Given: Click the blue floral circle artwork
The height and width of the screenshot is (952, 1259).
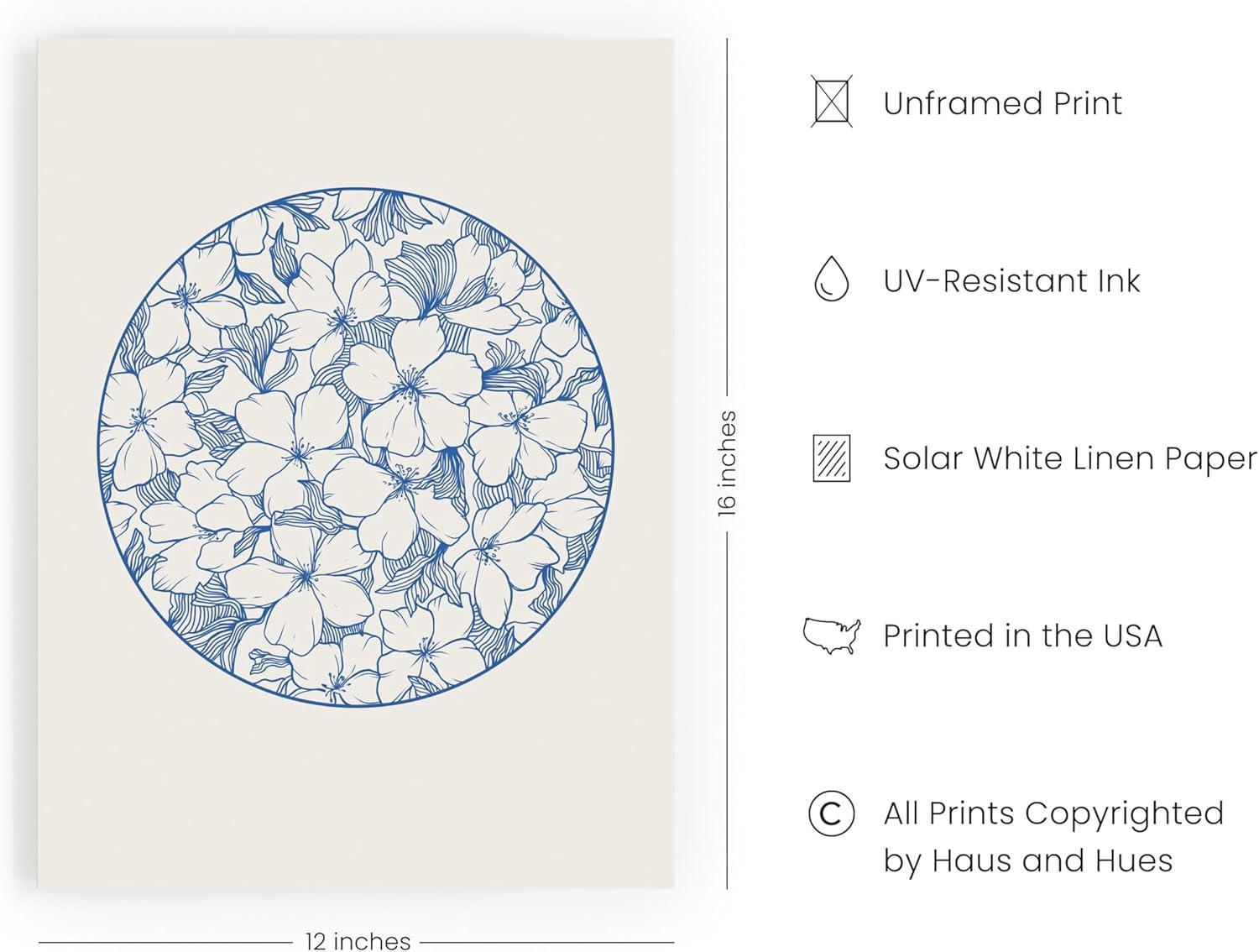Looking at the screenshot, I should 355,447.
